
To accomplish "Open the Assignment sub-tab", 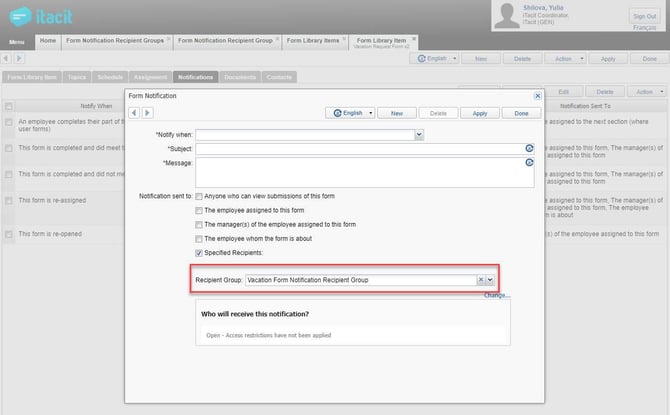I will [x=150, y=77].
